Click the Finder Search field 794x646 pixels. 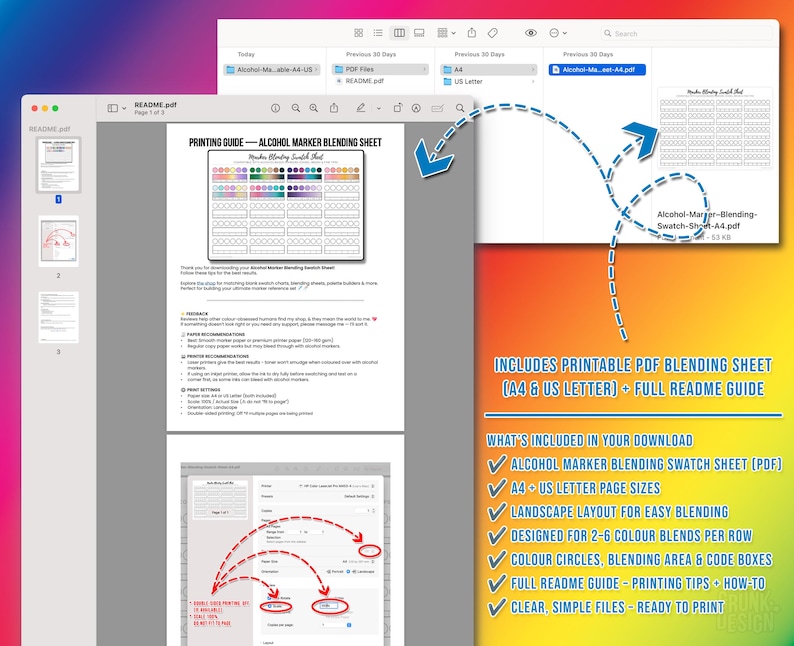(686, 33)
